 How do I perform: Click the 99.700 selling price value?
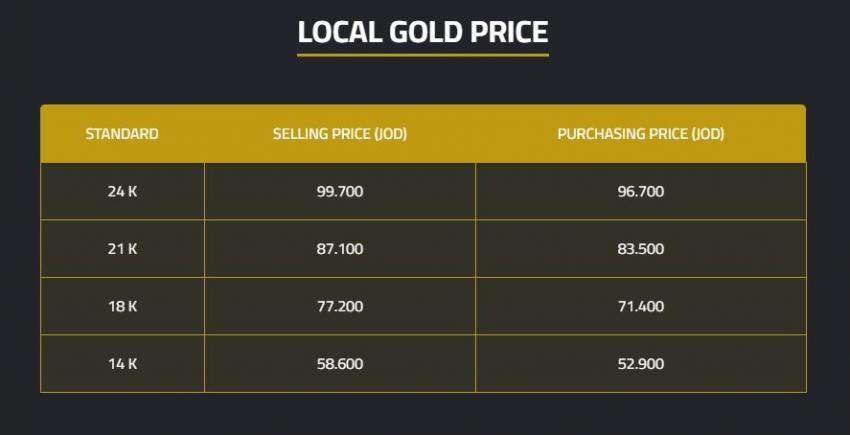click(340, 191)
